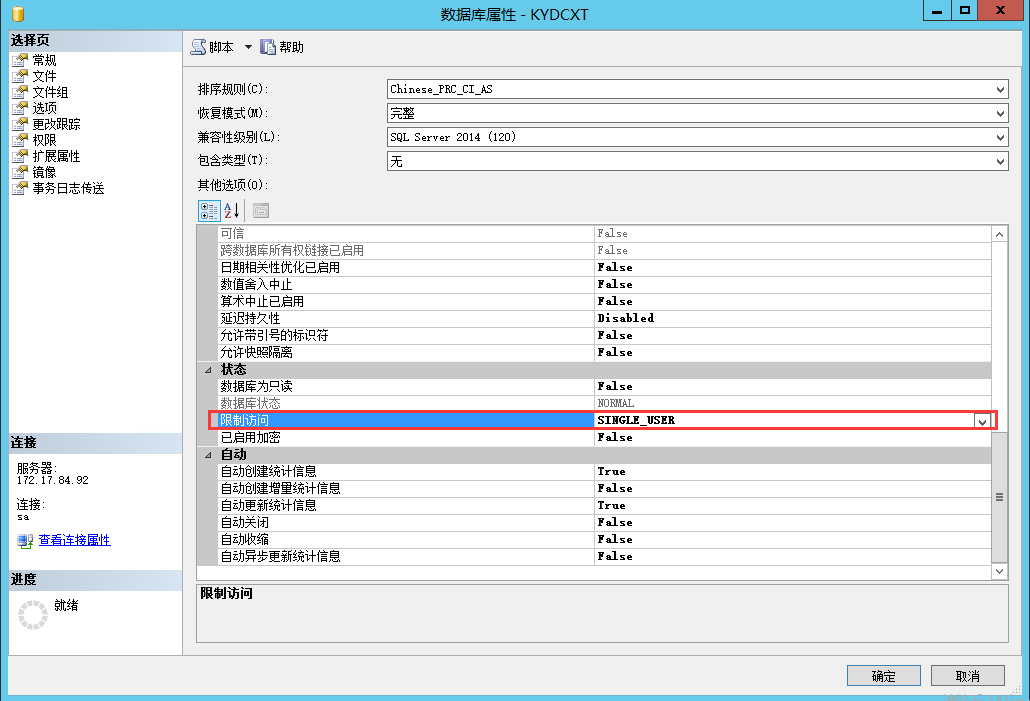Maximize the 数据库属性 window
Screen dimensions: 1030x701
click(964, 11)
